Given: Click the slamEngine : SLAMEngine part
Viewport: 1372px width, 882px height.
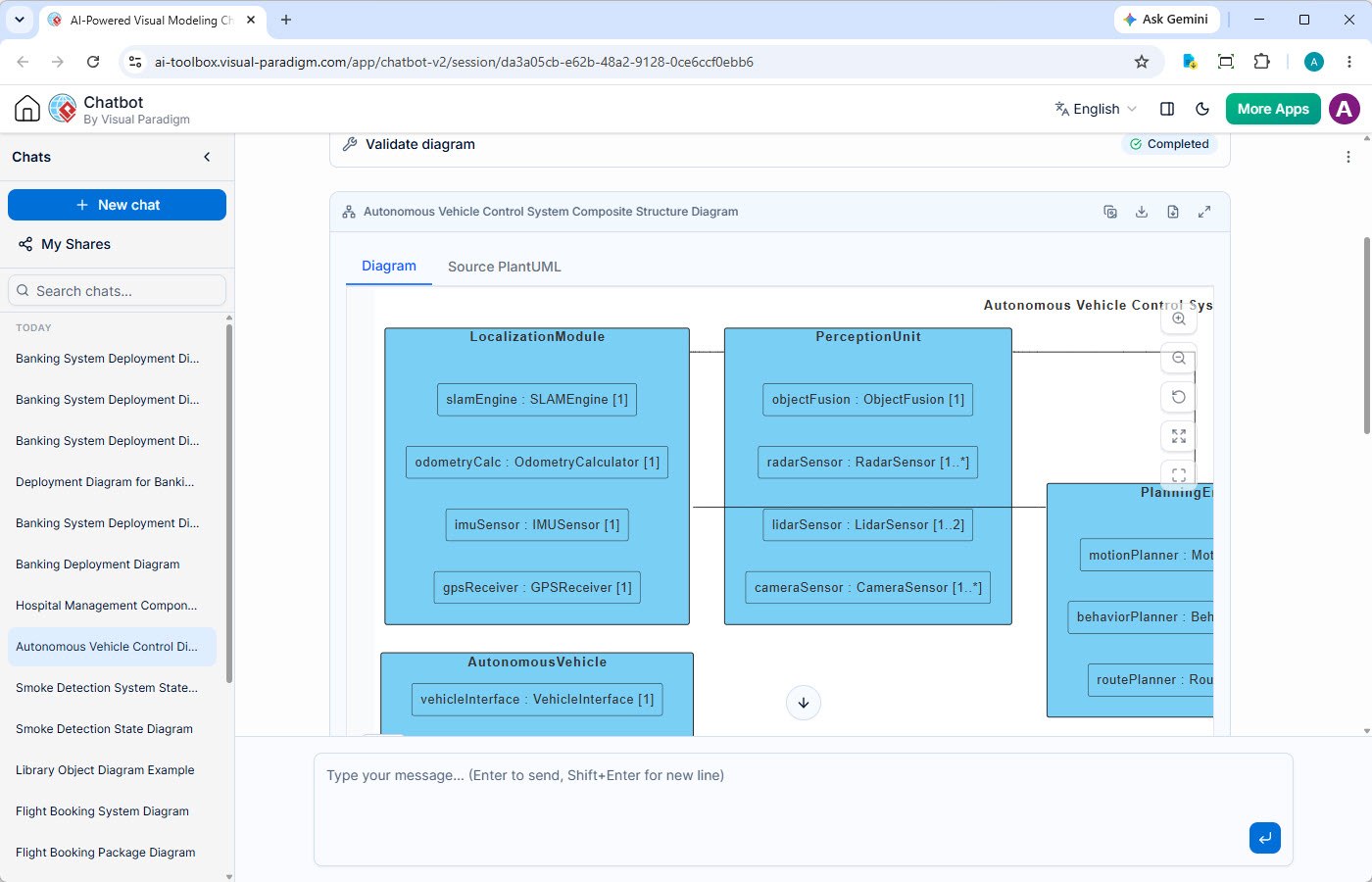Looking at the screenshot, I should [537, 400].
